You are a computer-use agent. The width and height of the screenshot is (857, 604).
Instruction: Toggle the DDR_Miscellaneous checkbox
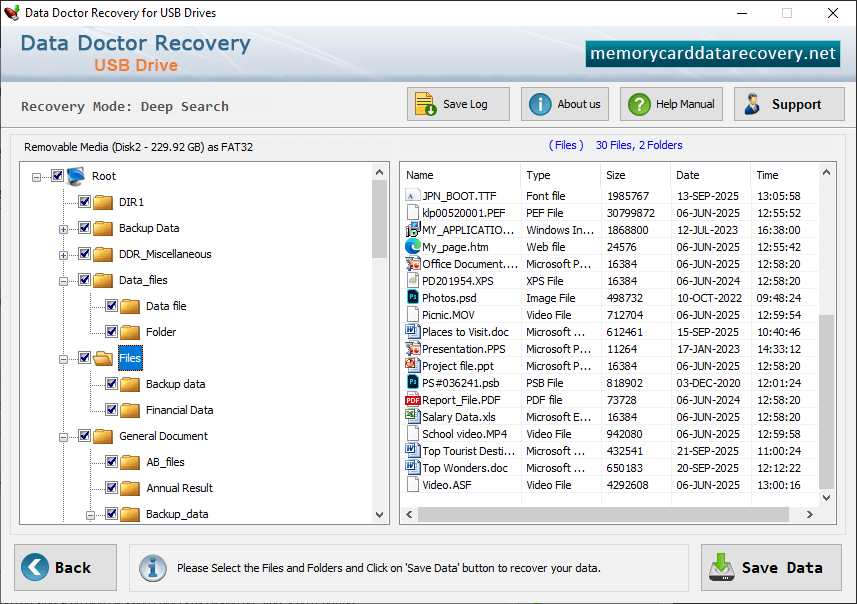click(x=84, y=254)
